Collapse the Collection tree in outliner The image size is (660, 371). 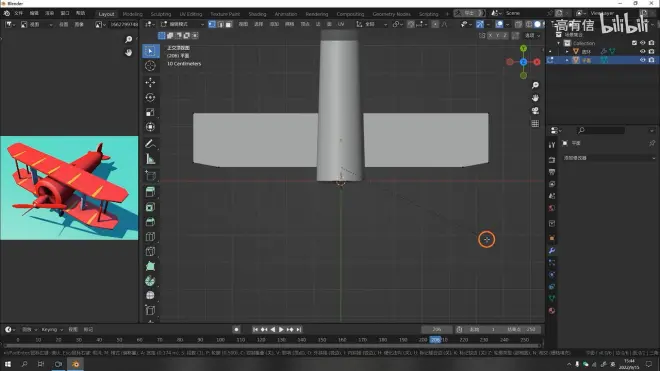click(559, 43)
